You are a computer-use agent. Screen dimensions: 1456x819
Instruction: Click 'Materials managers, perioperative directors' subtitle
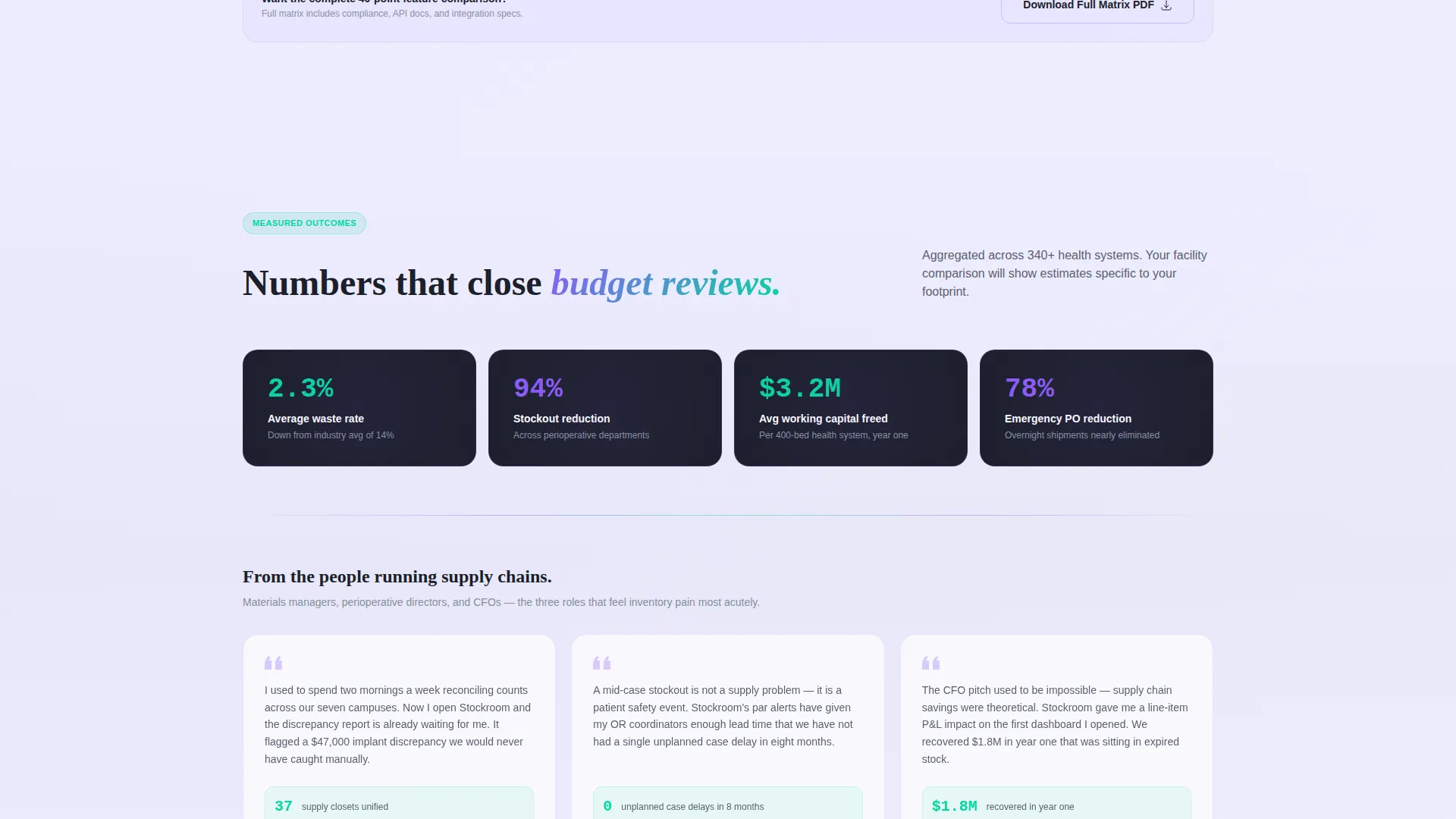pyautogui.click(x=501, y=602)
